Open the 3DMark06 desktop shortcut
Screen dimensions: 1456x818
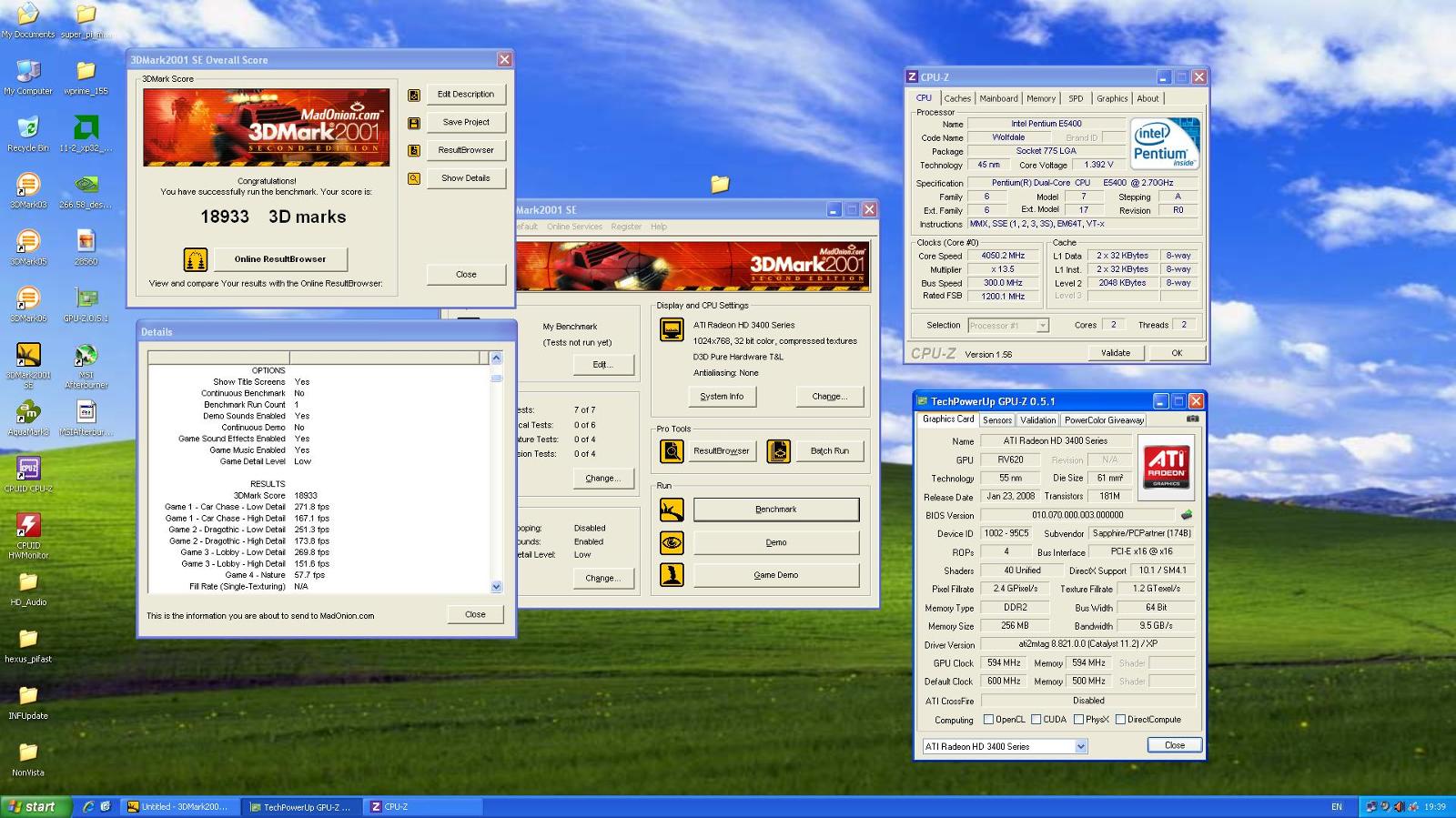pyautogui.click(x=28, y=302)
